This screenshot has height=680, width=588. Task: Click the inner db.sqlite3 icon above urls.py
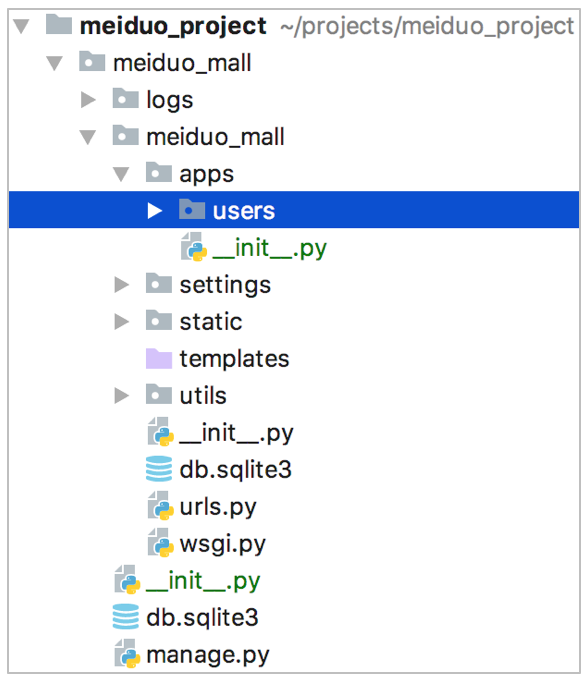(x=159, y=468)
